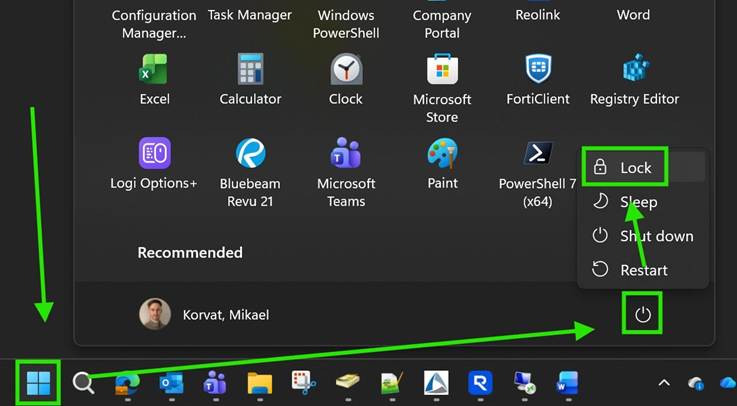Open Bluebeam Revu 21
The image size is (737, 406).
250,172
